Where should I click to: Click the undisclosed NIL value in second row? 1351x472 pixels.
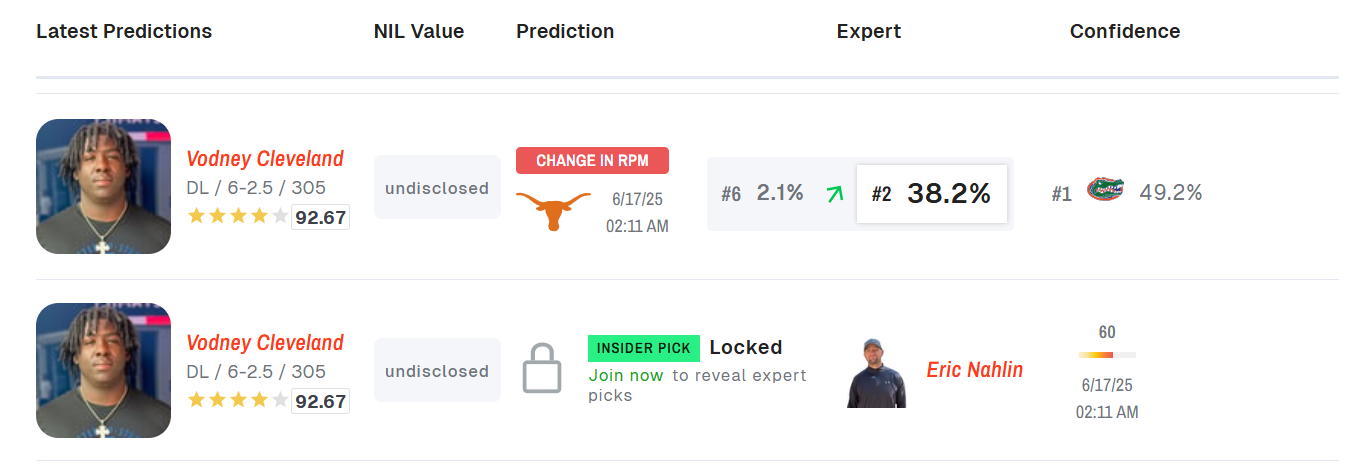[437, 370]
